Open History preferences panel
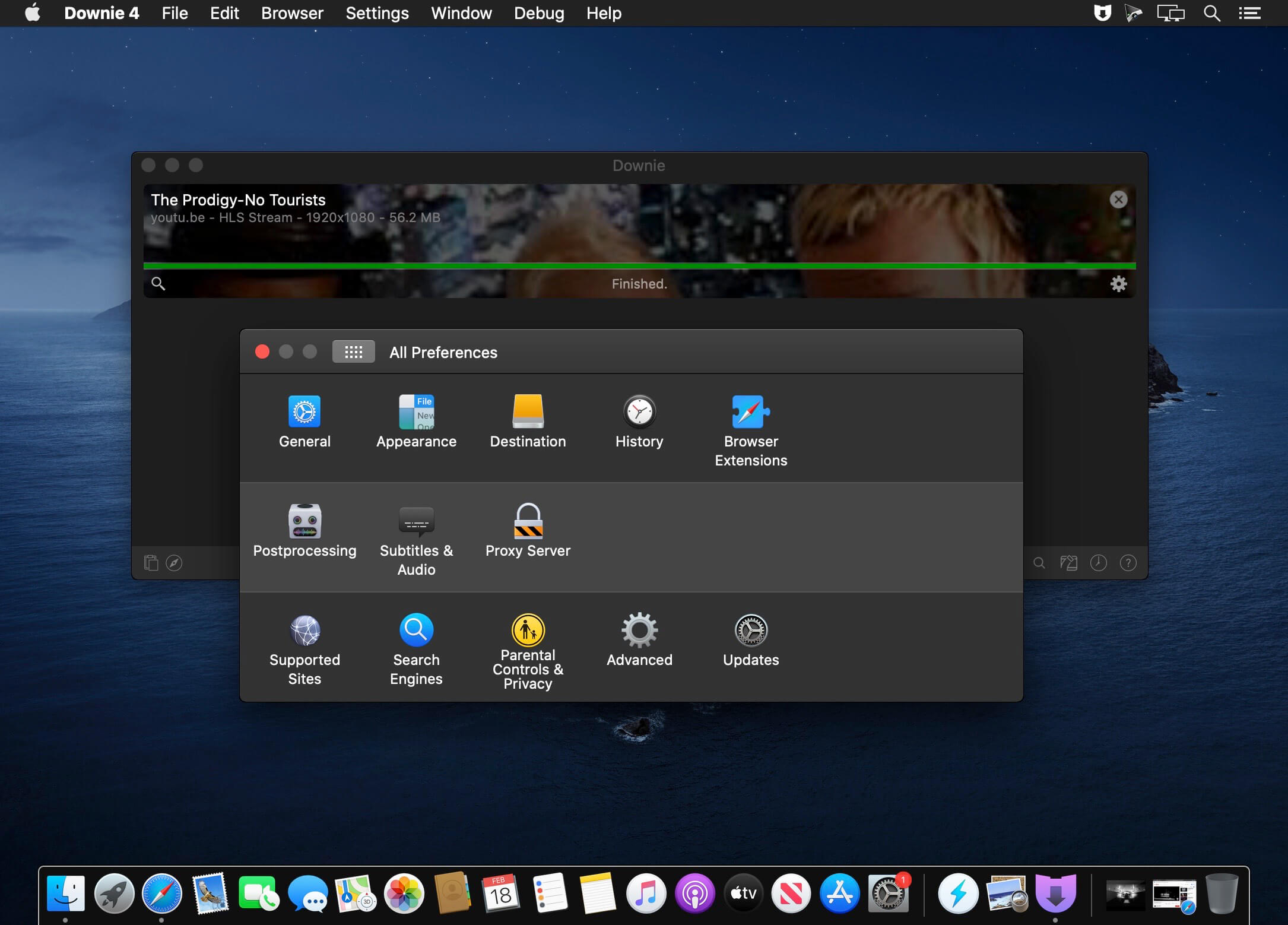The width and height of the screenshot is (1288, 925). (x=638, y=420)
